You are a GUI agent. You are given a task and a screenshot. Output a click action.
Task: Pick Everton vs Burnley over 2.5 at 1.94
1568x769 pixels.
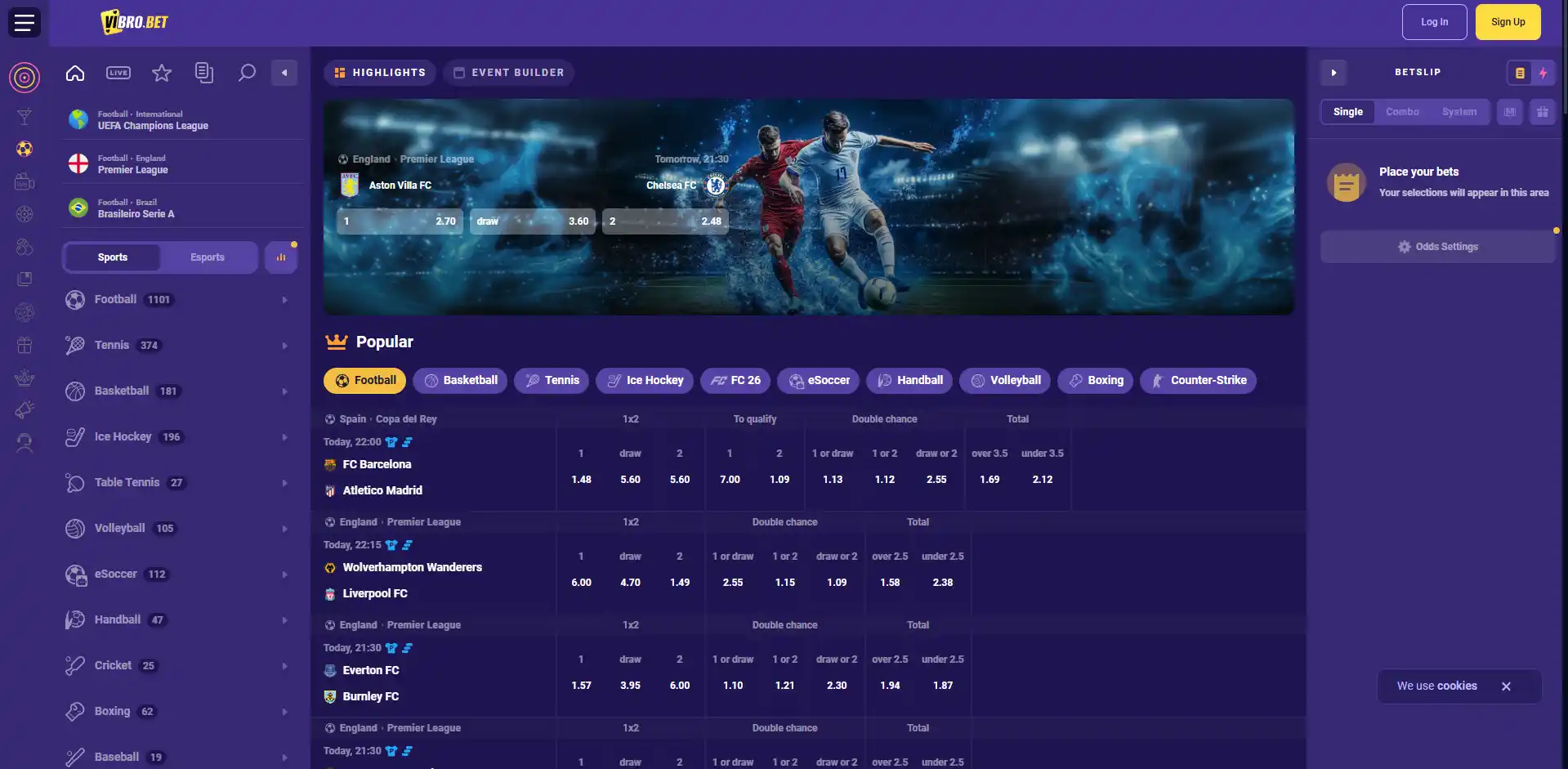(890, 686)
